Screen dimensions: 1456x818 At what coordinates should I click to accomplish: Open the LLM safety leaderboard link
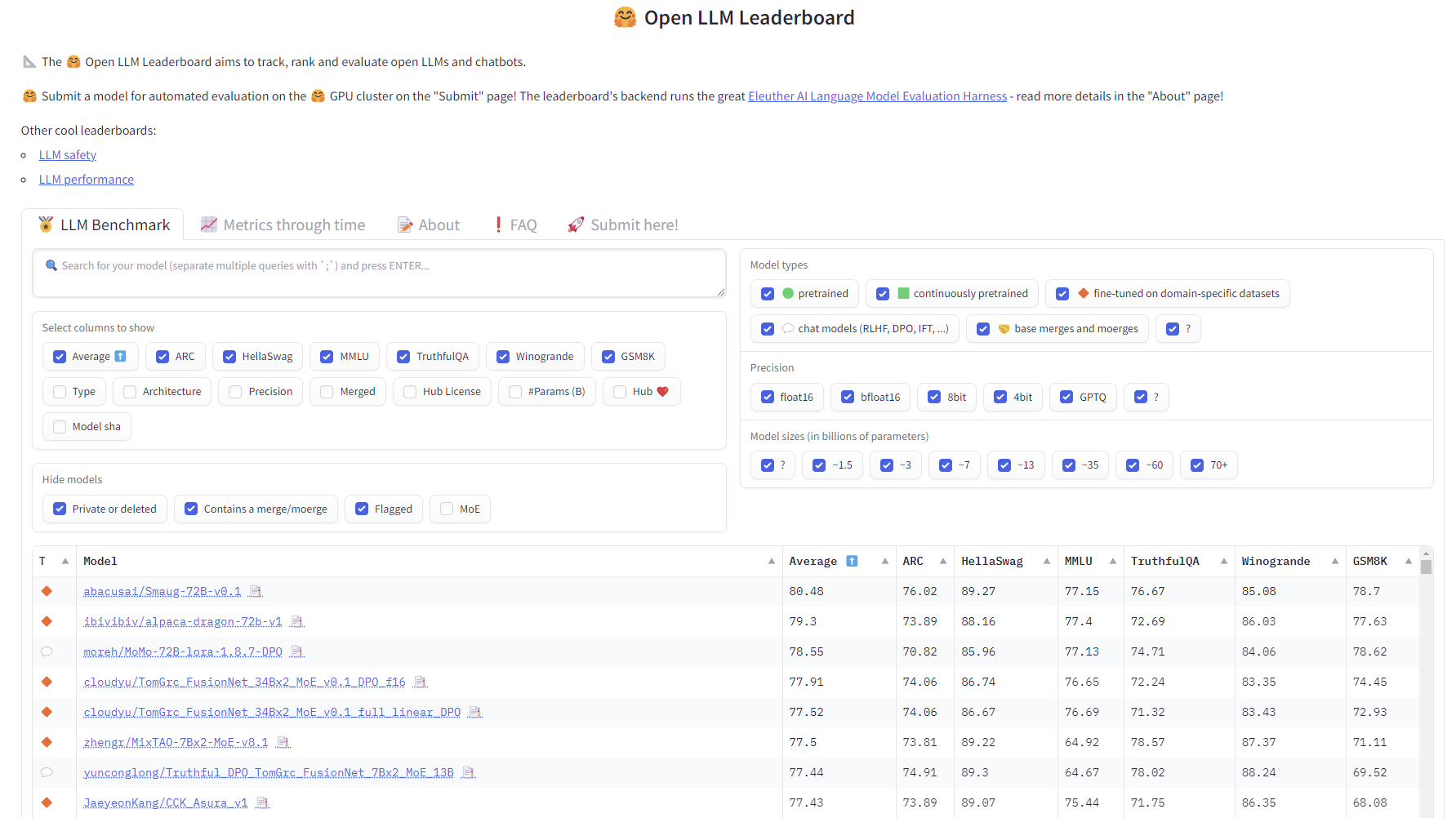click(68, 155)
